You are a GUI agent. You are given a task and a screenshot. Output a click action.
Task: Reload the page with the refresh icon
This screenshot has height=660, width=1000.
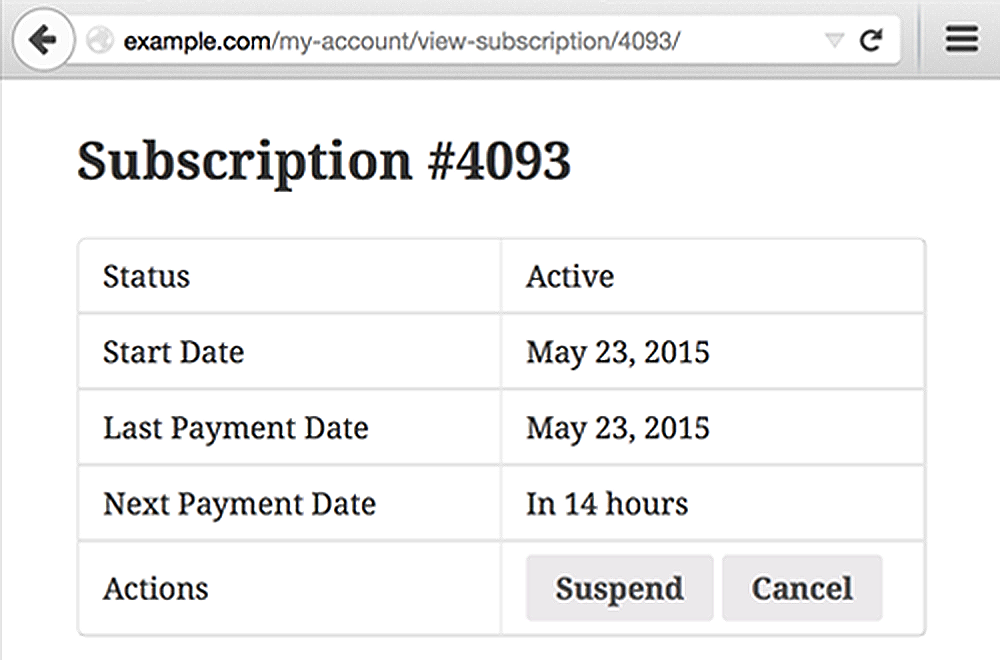(872, 40)
